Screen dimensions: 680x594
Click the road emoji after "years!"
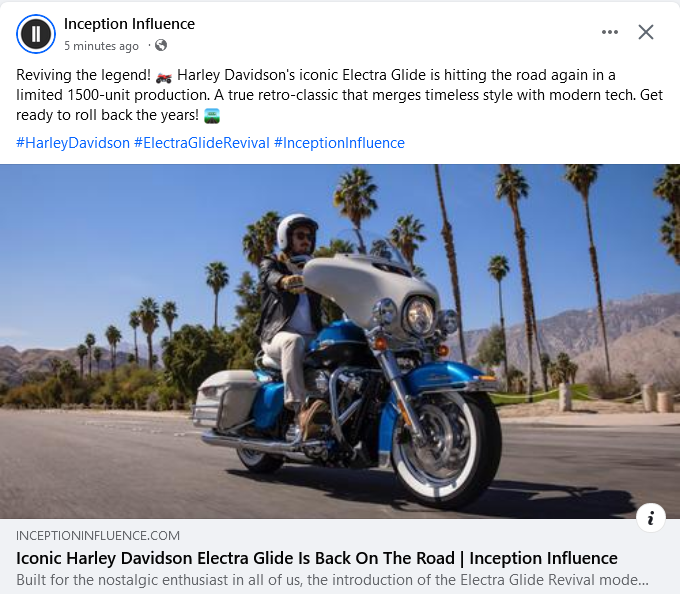click(x=212, y=116)
